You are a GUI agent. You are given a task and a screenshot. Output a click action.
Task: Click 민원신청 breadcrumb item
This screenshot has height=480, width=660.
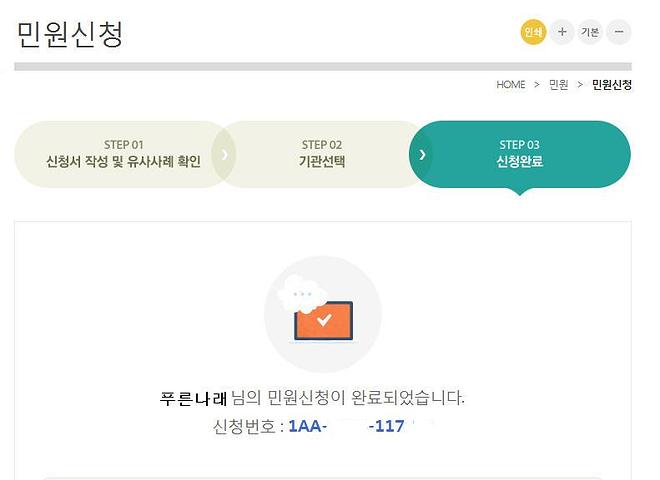(x=612, y=85)
